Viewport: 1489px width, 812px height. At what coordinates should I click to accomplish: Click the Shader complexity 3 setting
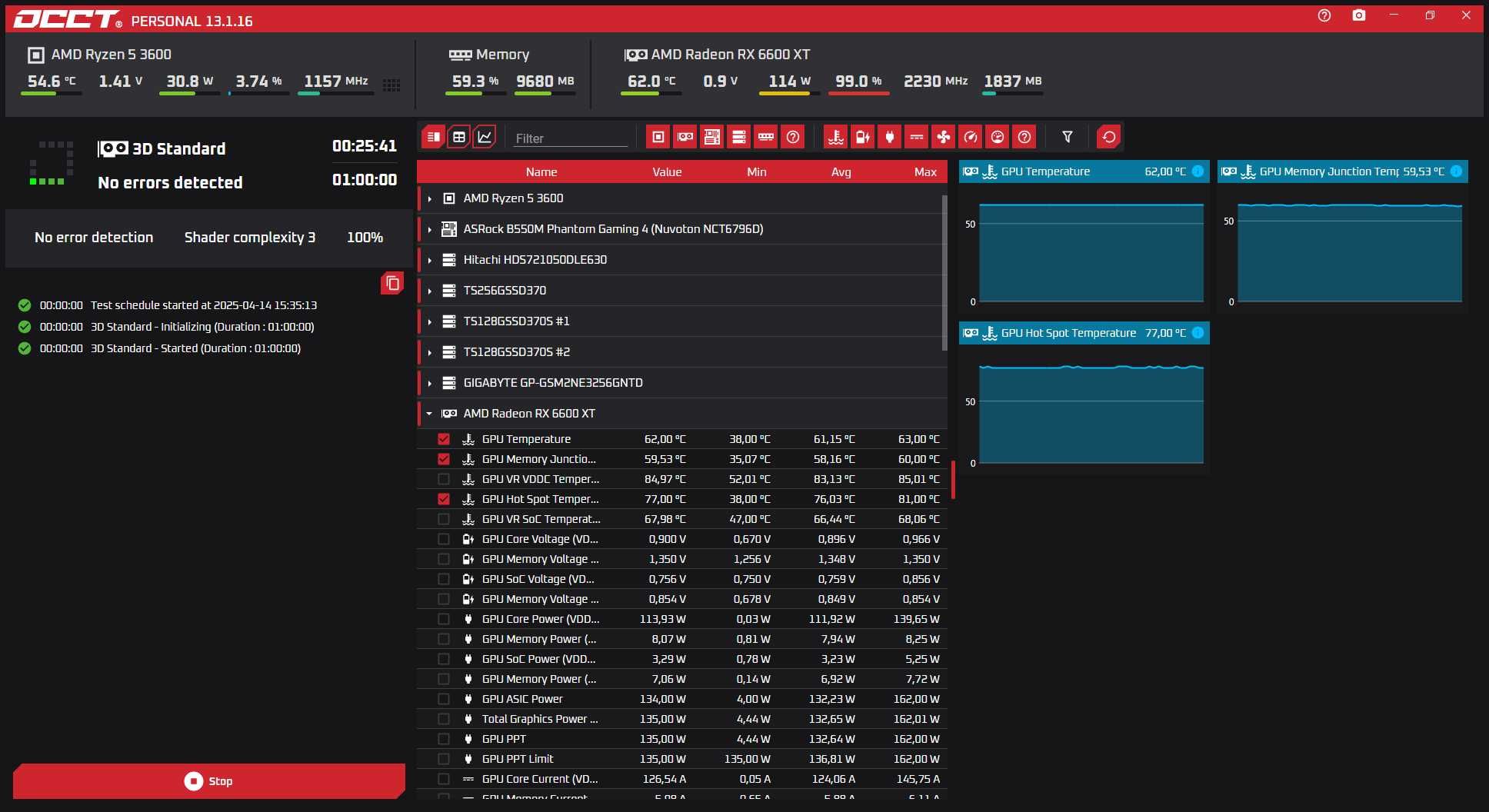pyautogui.click(x=250, y=238)
